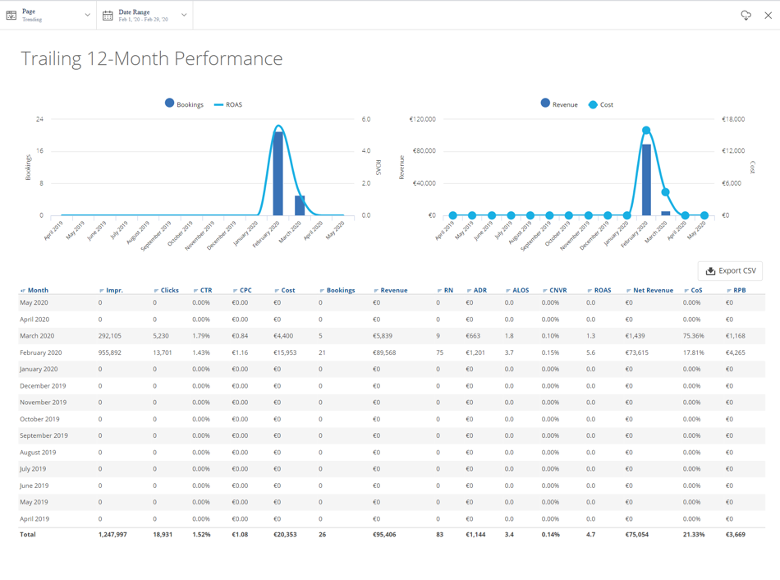Expand the Date Range dropdown chevron

[x=184, y=15]
